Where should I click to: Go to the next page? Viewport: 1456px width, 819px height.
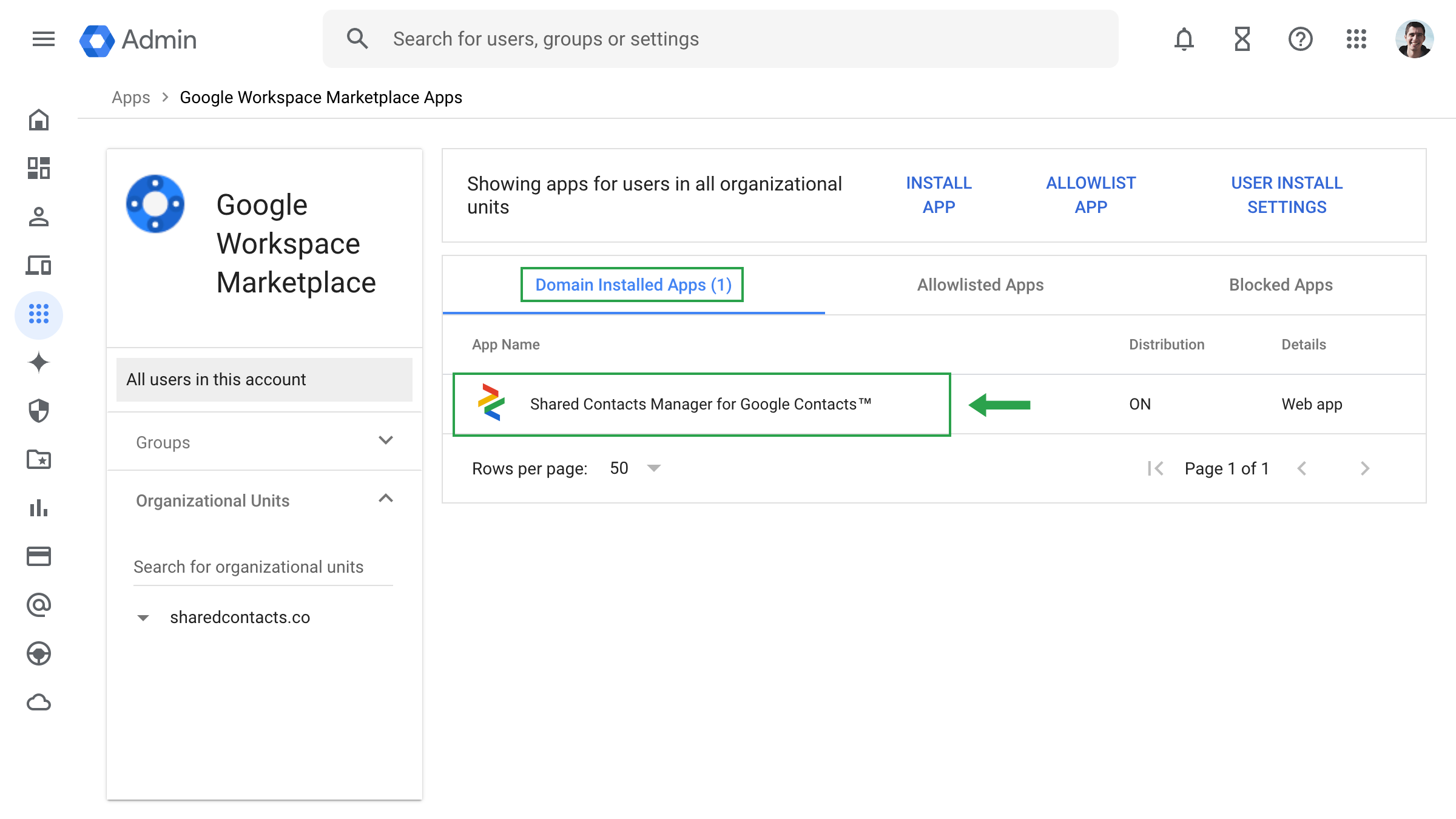1364,468
